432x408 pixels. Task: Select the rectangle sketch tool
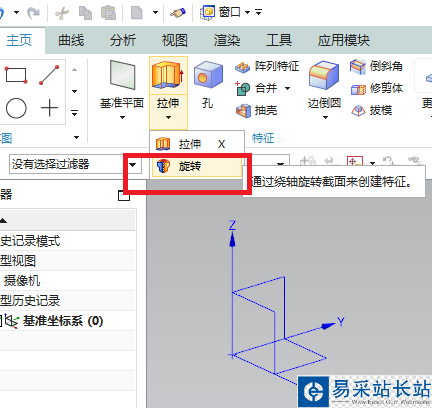[16, 75]
